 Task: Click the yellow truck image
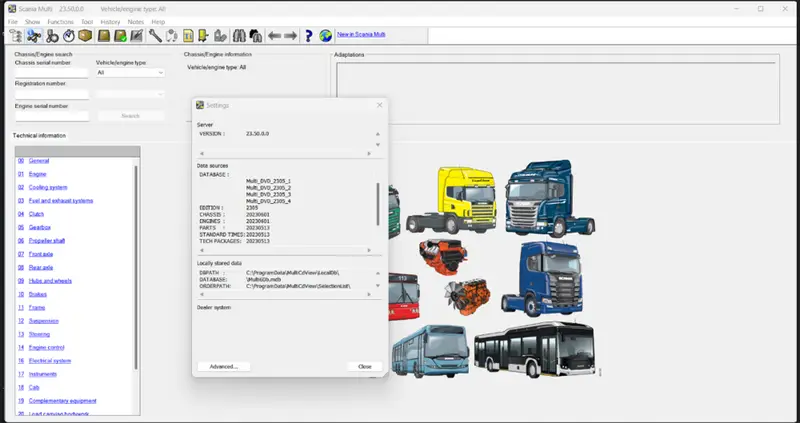click(452, 200)
